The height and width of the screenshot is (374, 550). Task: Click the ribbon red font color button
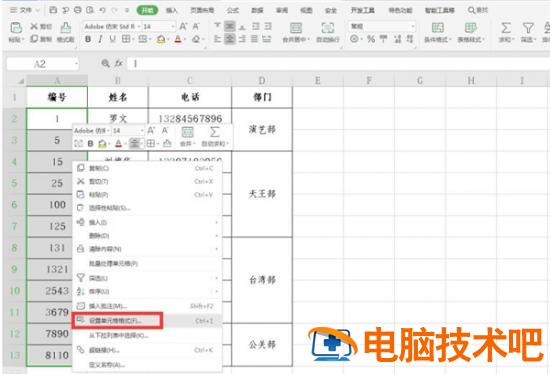(x=178, y=39)
